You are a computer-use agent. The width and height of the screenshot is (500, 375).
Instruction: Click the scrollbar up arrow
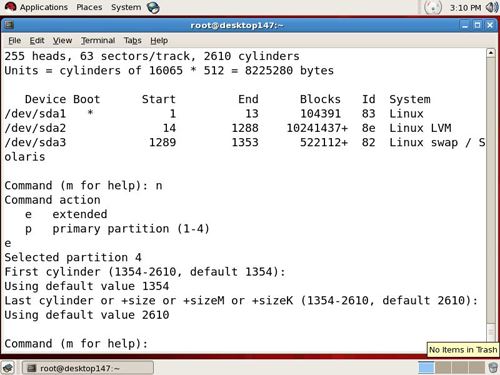click(x=491, y=53)
